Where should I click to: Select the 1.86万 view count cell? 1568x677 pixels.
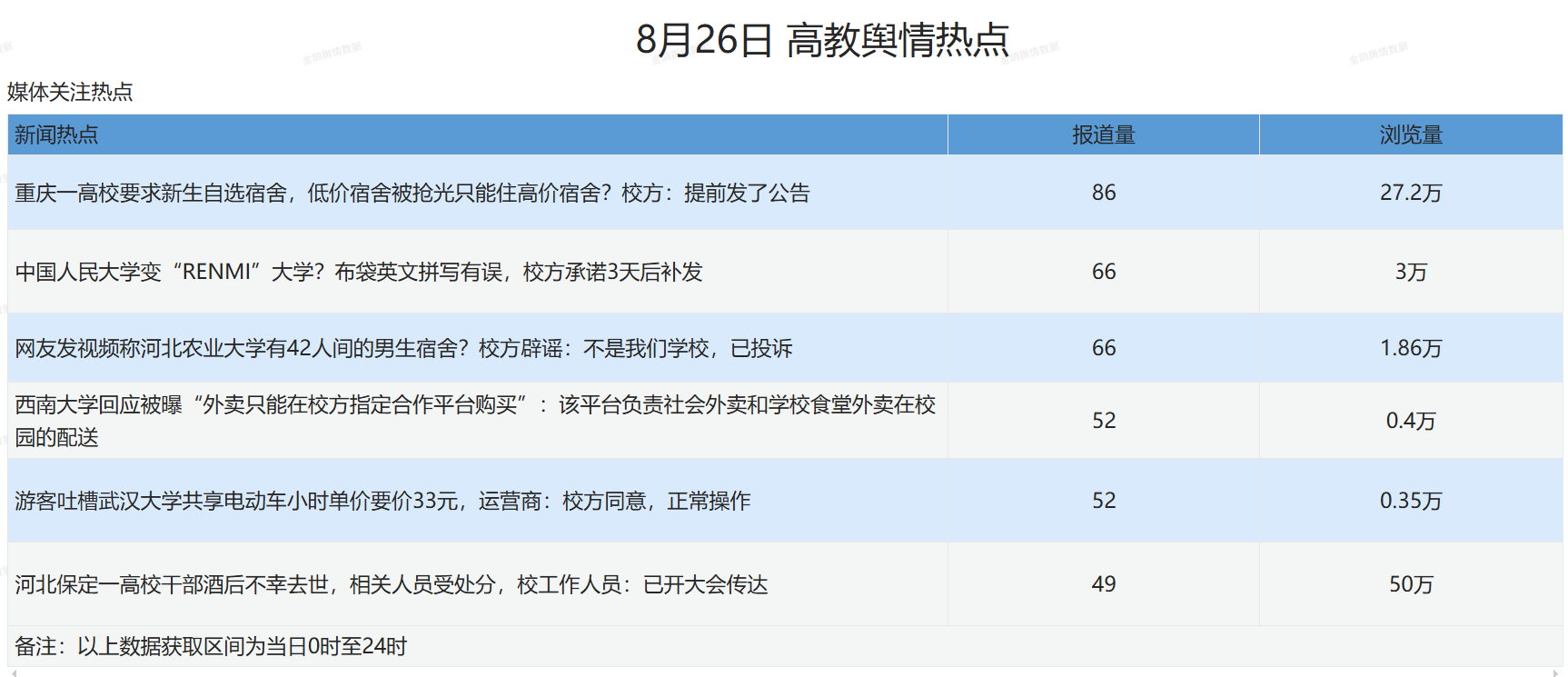(x=1410, y=348)
